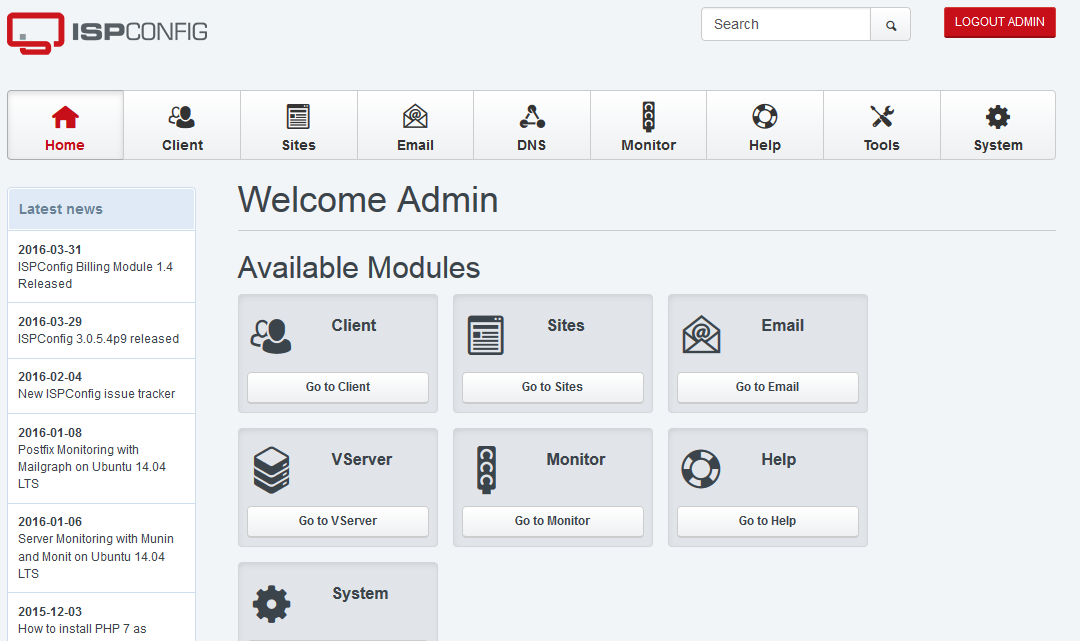
Task: Click the Email module envelope icon
Action: pos(701,335)
